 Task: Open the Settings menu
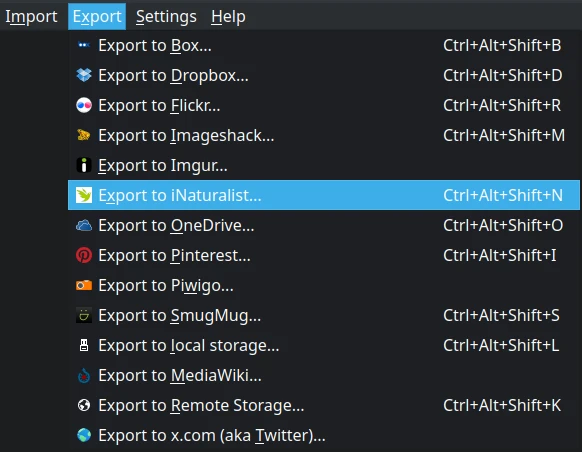pos(166,17)
